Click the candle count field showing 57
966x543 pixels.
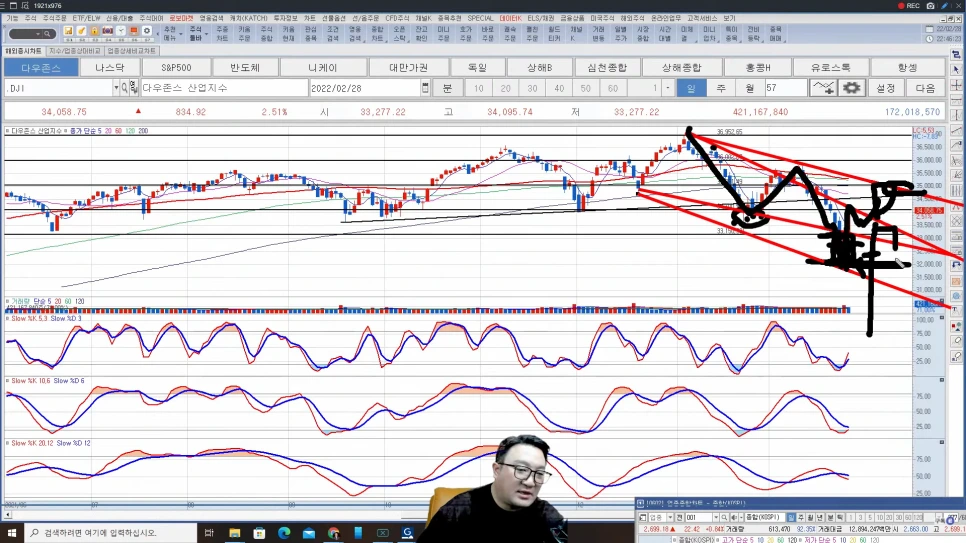(784, 88)
